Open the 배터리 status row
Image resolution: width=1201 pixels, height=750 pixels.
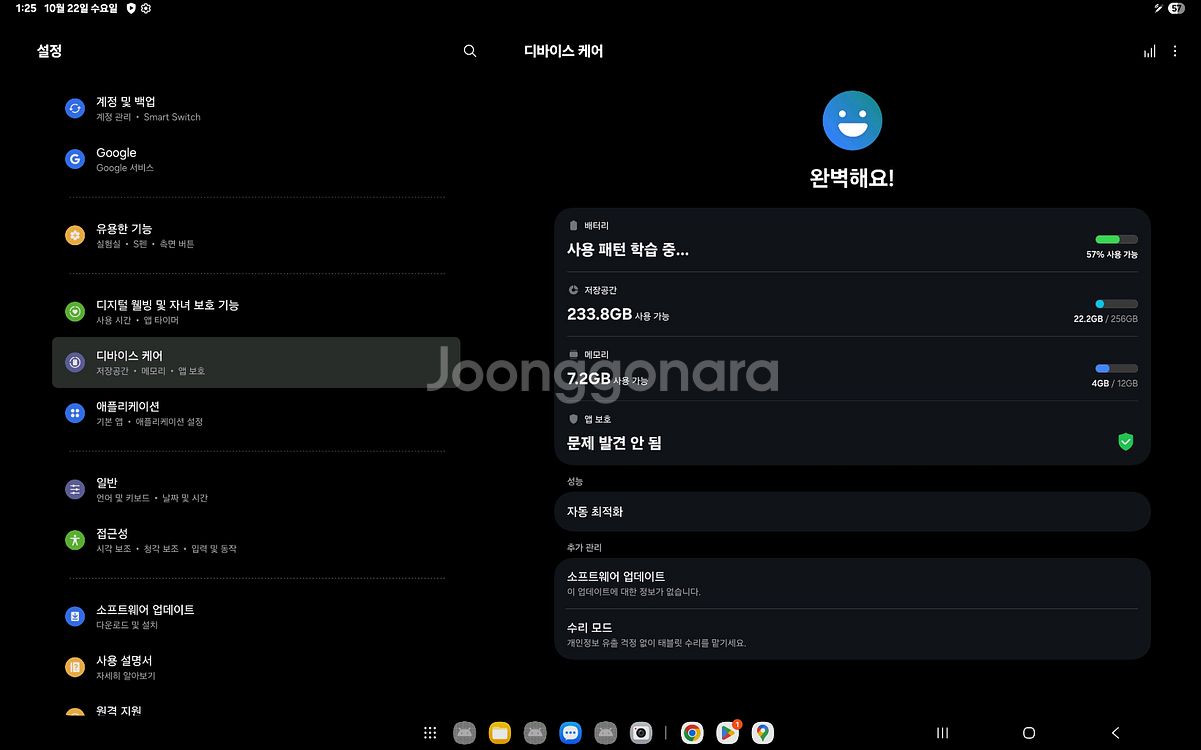852,241
